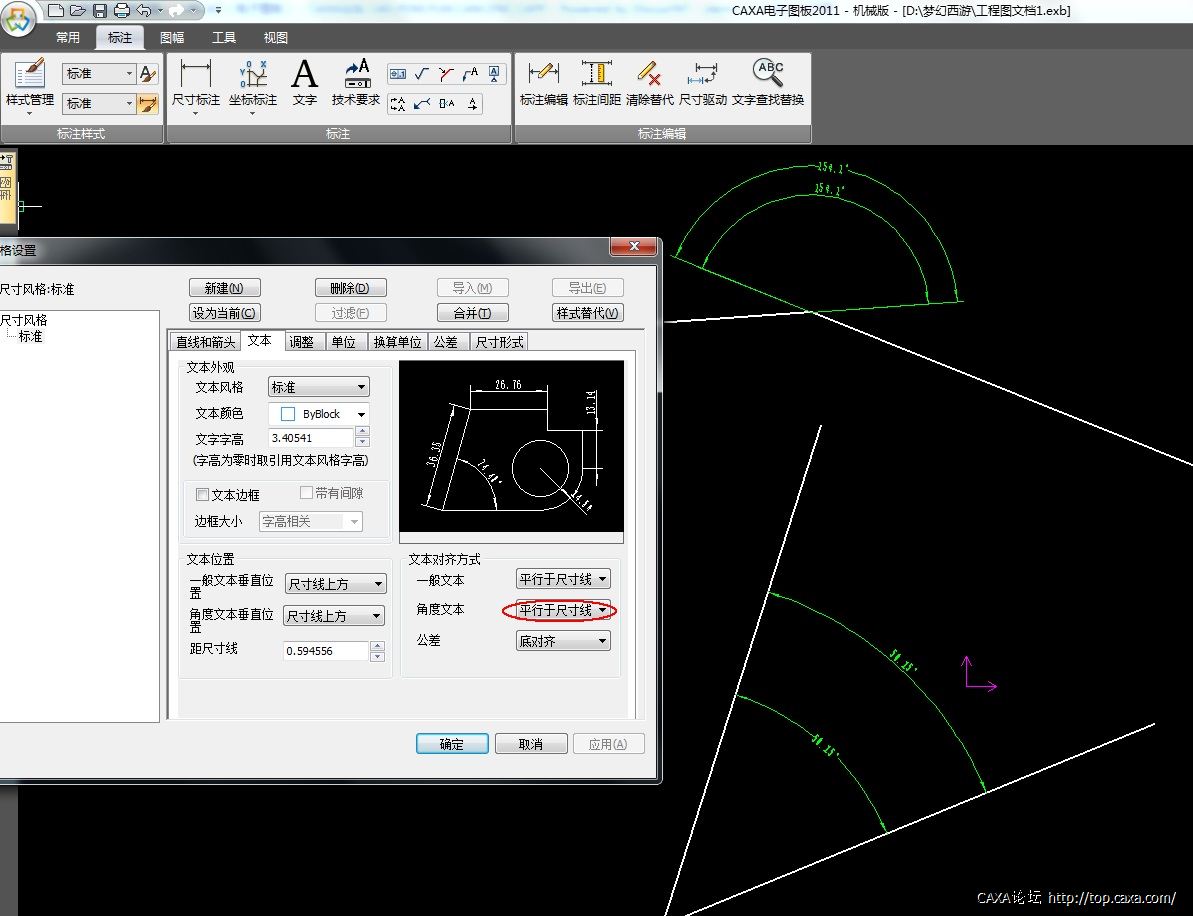Toggle the 文本边框 checkbox
The height and width of the screenshot is (916, 1193).
(x=202, y=495)
